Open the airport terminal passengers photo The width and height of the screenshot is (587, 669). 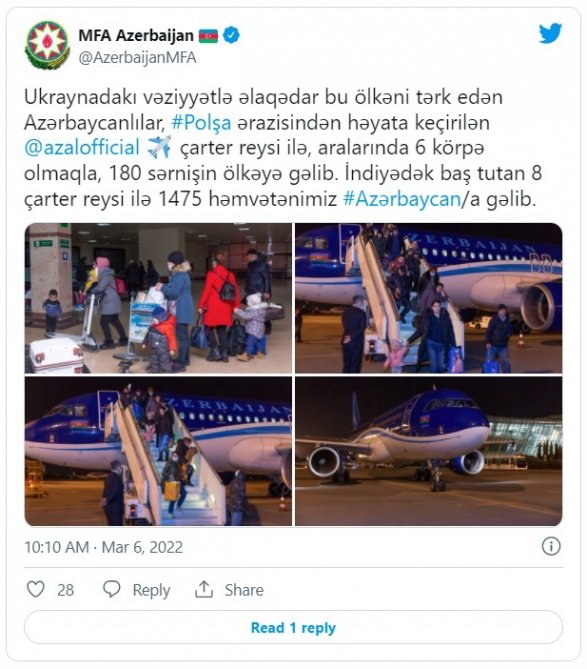[158, 298]
